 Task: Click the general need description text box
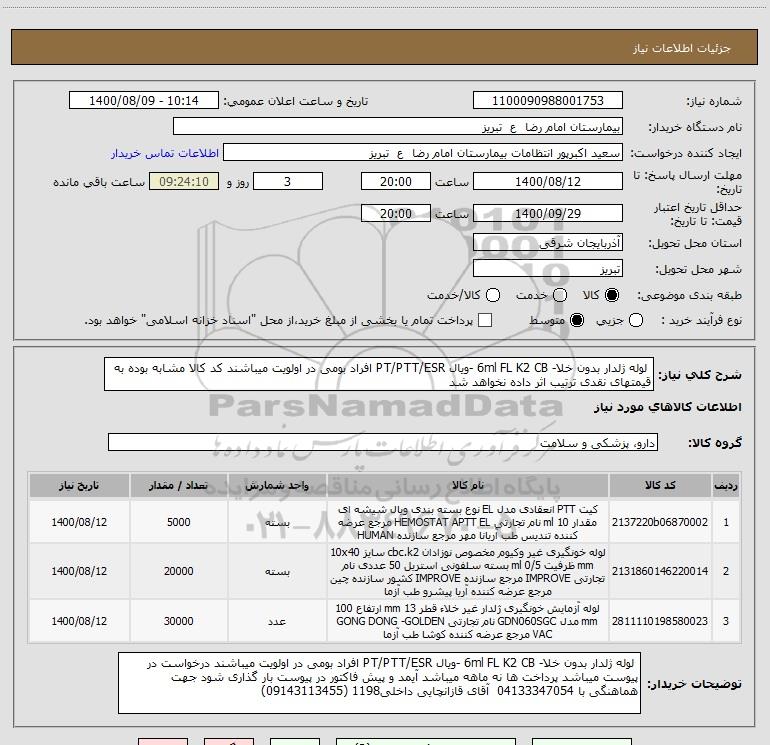pos(379,374)
